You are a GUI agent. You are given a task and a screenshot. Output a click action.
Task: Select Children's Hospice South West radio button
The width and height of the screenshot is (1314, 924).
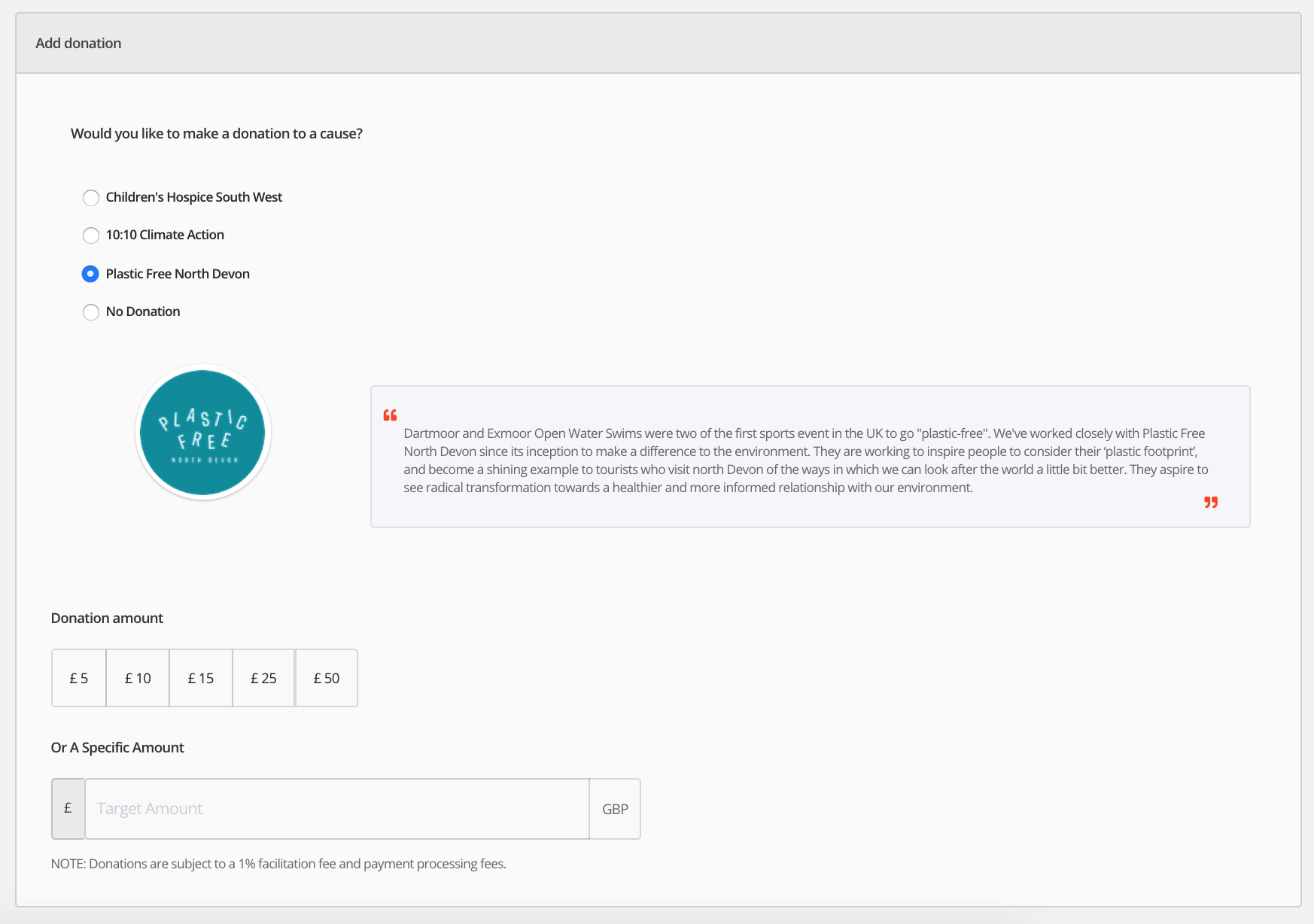coord(91,198)
